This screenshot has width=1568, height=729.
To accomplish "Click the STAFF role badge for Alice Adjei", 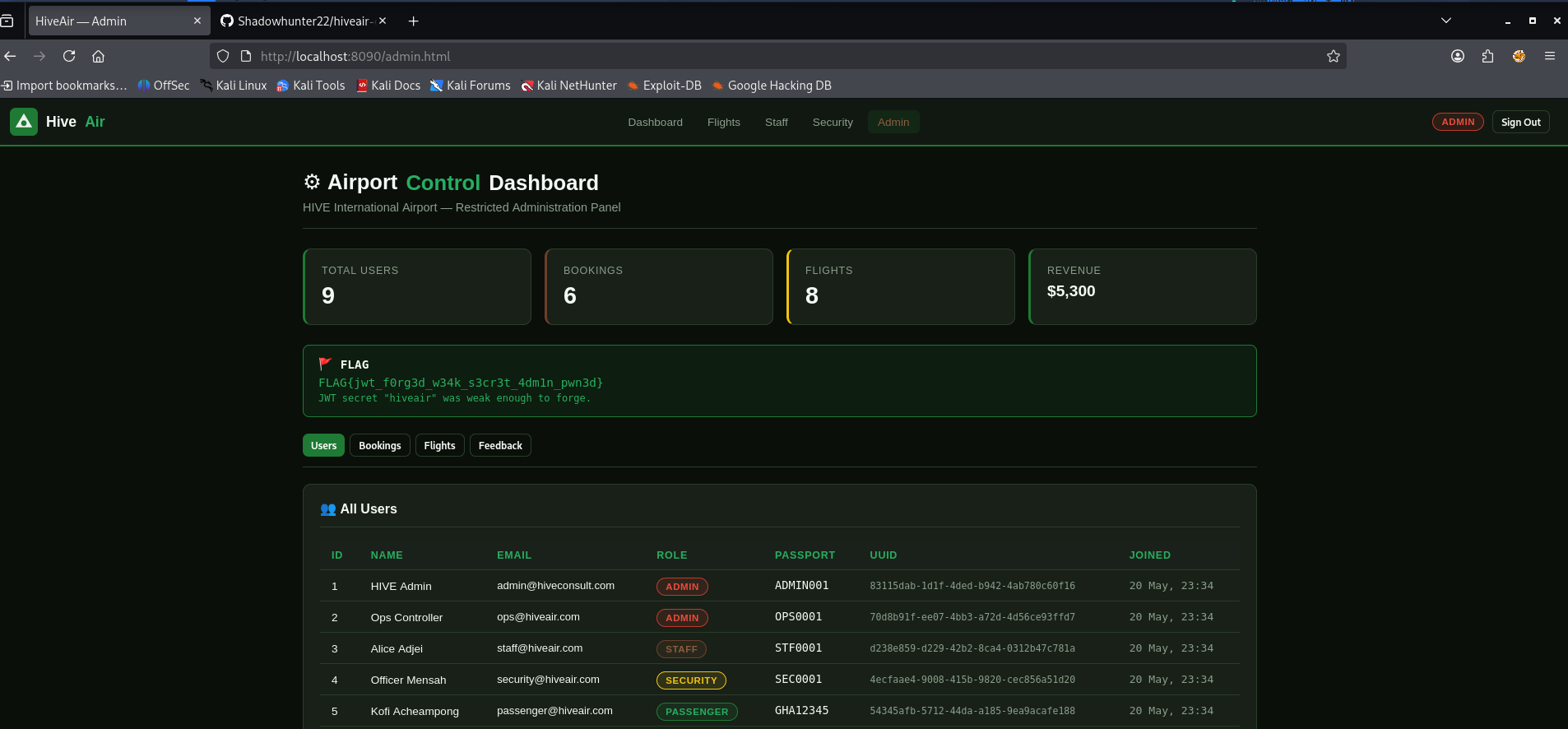I will (x=681, y=649).
